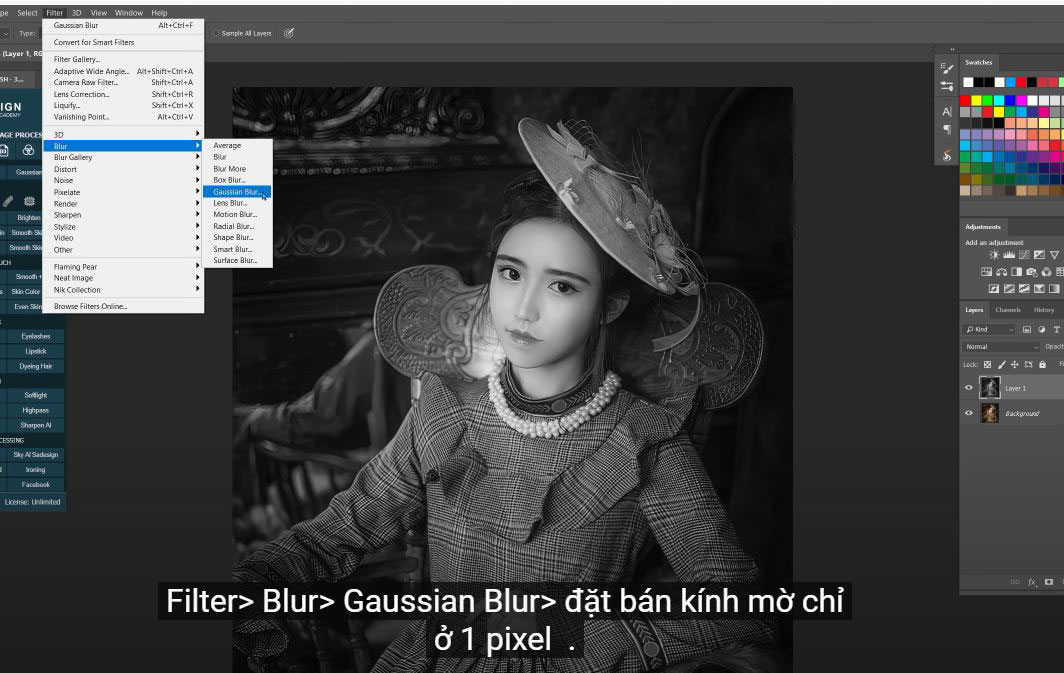Image resolution: width=1064 pixels, height=673 pixels.
Task: Hide the Background layer eye
Action: point(969,413)
